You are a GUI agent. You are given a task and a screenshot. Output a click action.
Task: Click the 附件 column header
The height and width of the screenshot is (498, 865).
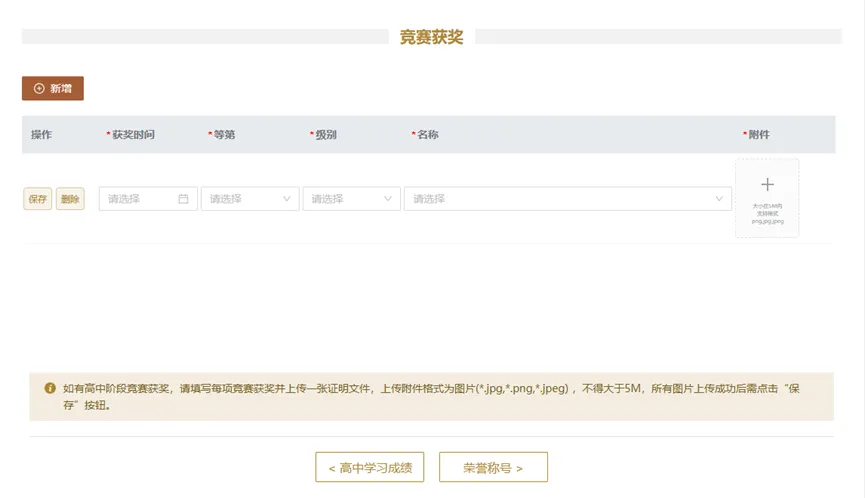click(x=759, y=135)
